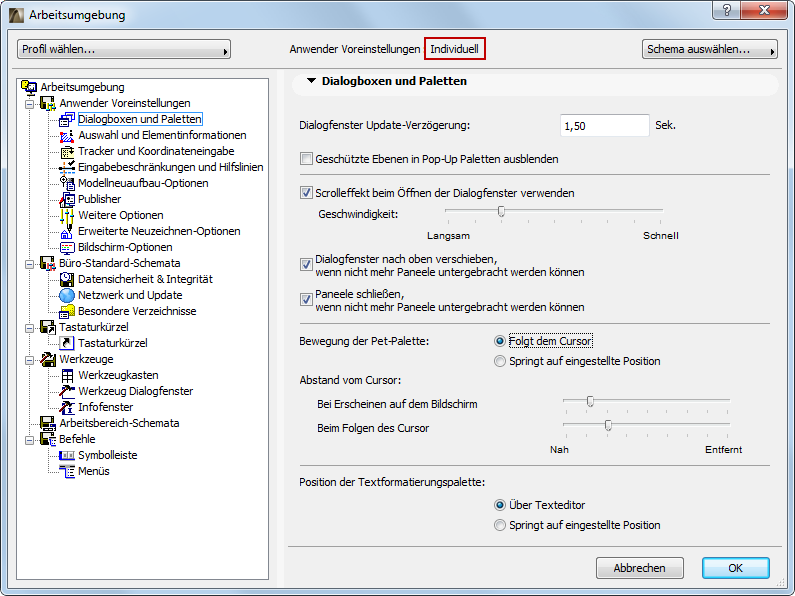Click the Werkzeuge group icon

[x=48, y=359]
